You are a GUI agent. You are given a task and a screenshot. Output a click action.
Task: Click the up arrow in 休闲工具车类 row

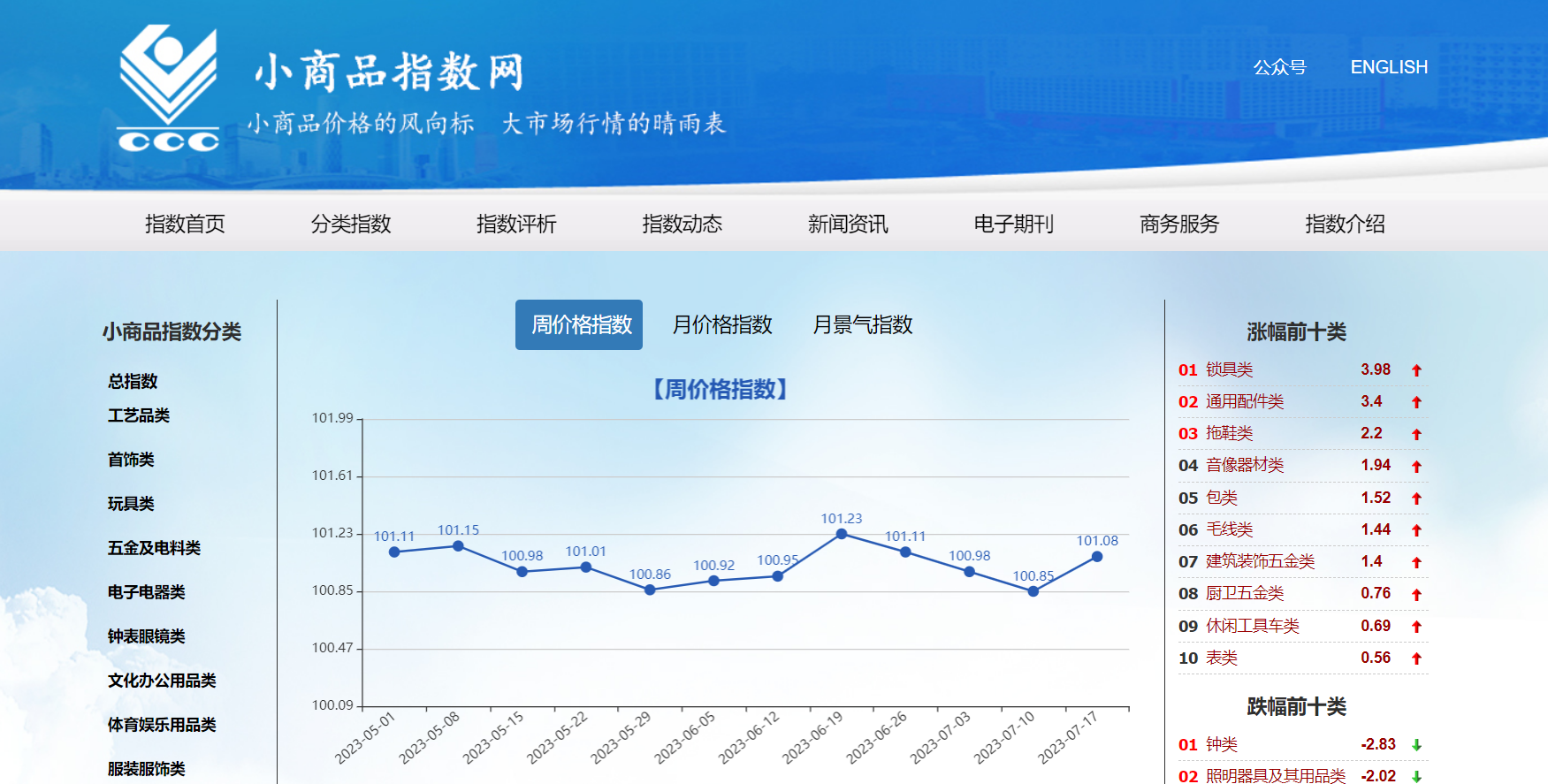pyautogui.click(x=1416, y=627)
